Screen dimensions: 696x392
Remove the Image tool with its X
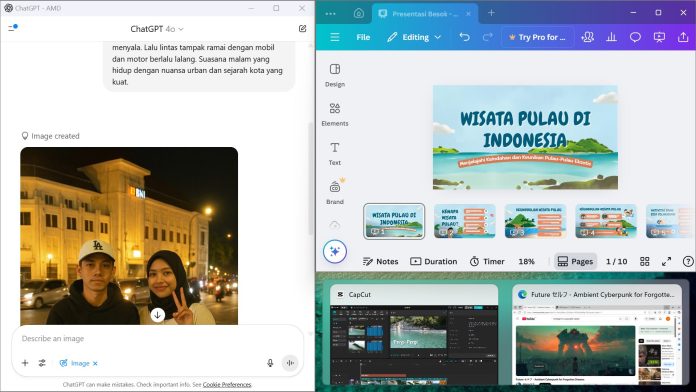pos(95,363)
